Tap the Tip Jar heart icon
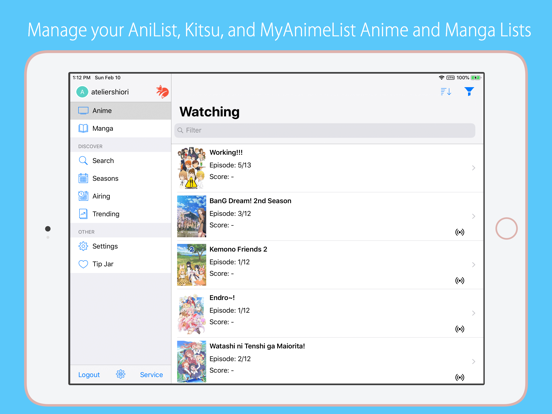 [83, 264]
